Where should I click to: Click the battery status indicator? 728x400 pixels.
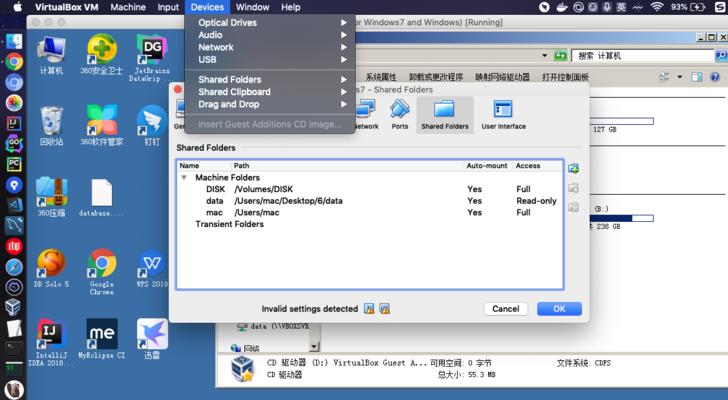click(688, 7)
